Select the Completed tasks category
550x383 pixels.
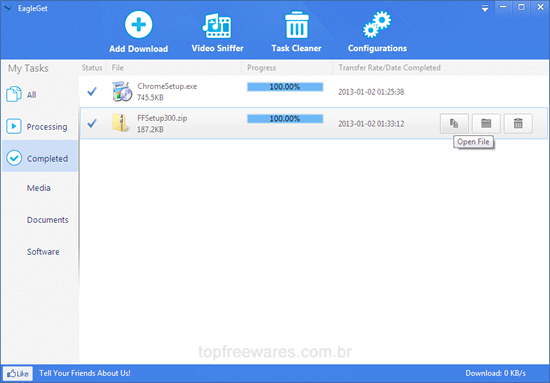(40, 156)
